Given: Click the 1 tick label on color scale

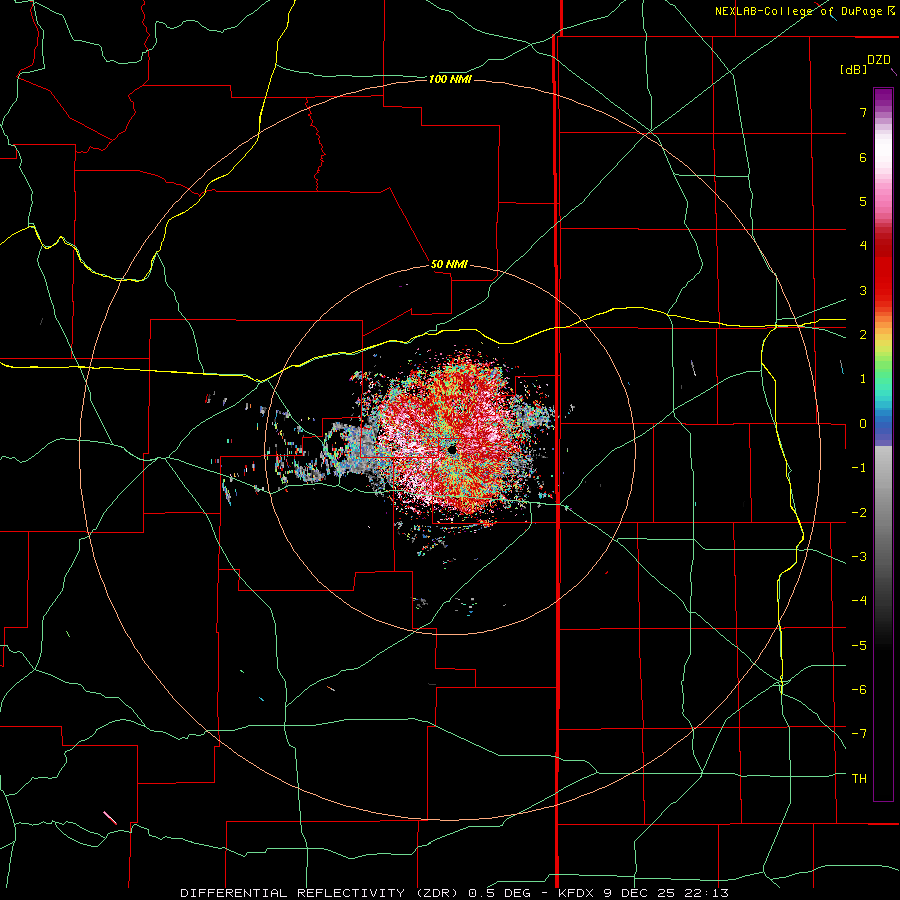Looking at the screenshot, I should coord(863,379).
